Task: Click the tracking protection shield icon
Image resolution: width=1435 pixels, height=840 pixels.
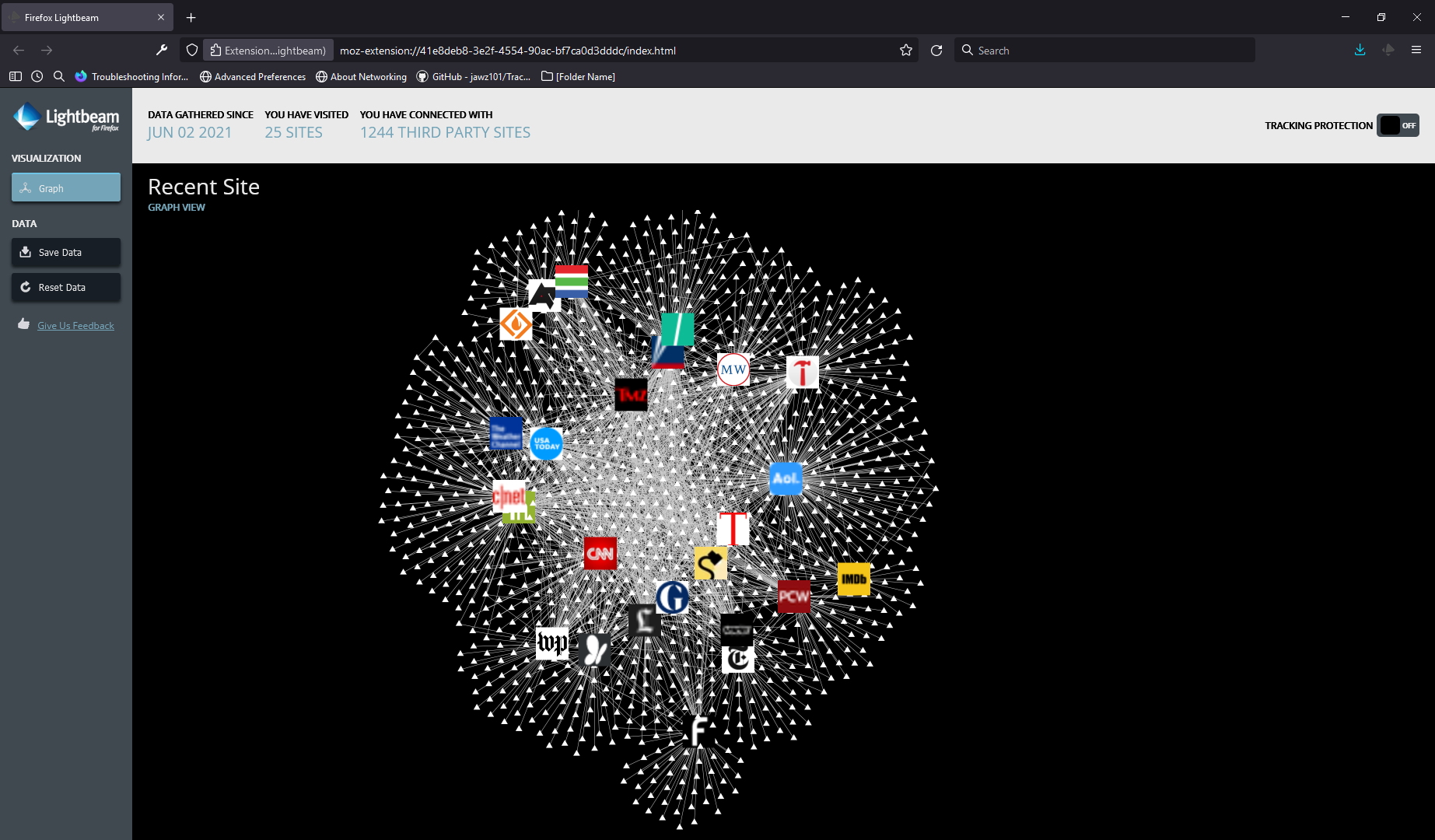Action: click(x=192, y=51)
